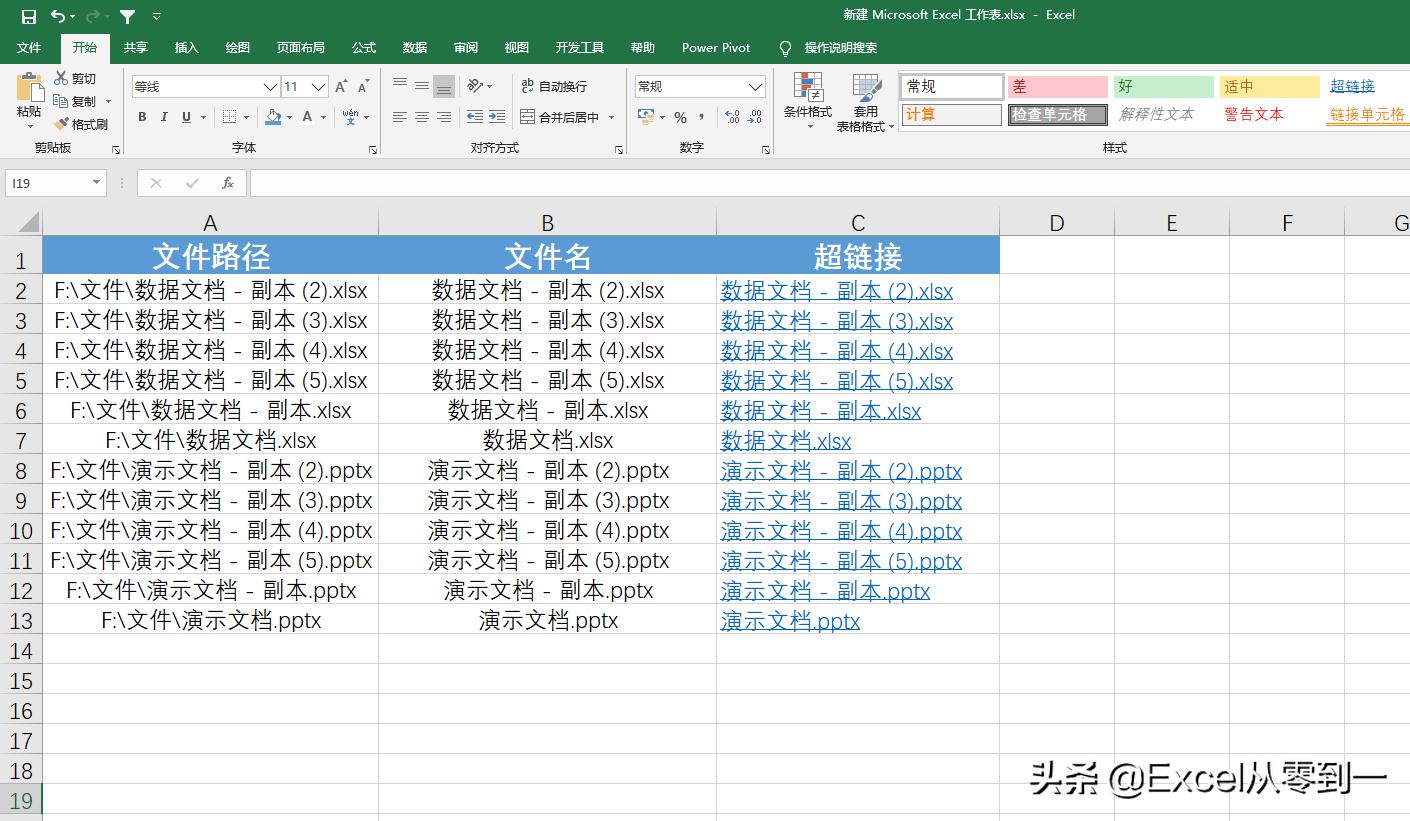Click the 合并后居中 merge and center button
Viewport: 1410px width, 821px height.
561,117
